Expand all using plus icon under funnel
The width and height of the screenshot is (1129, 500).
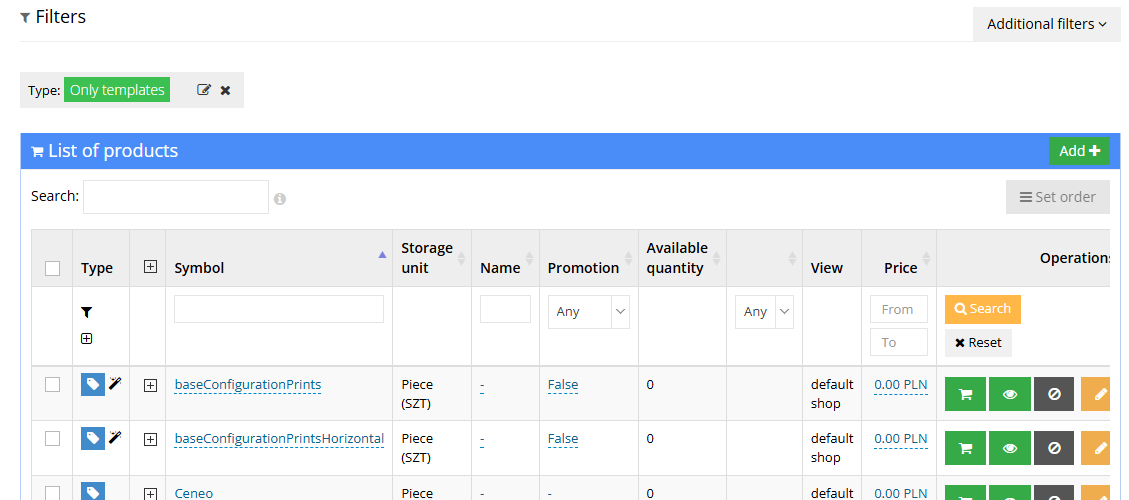point(86,339)
